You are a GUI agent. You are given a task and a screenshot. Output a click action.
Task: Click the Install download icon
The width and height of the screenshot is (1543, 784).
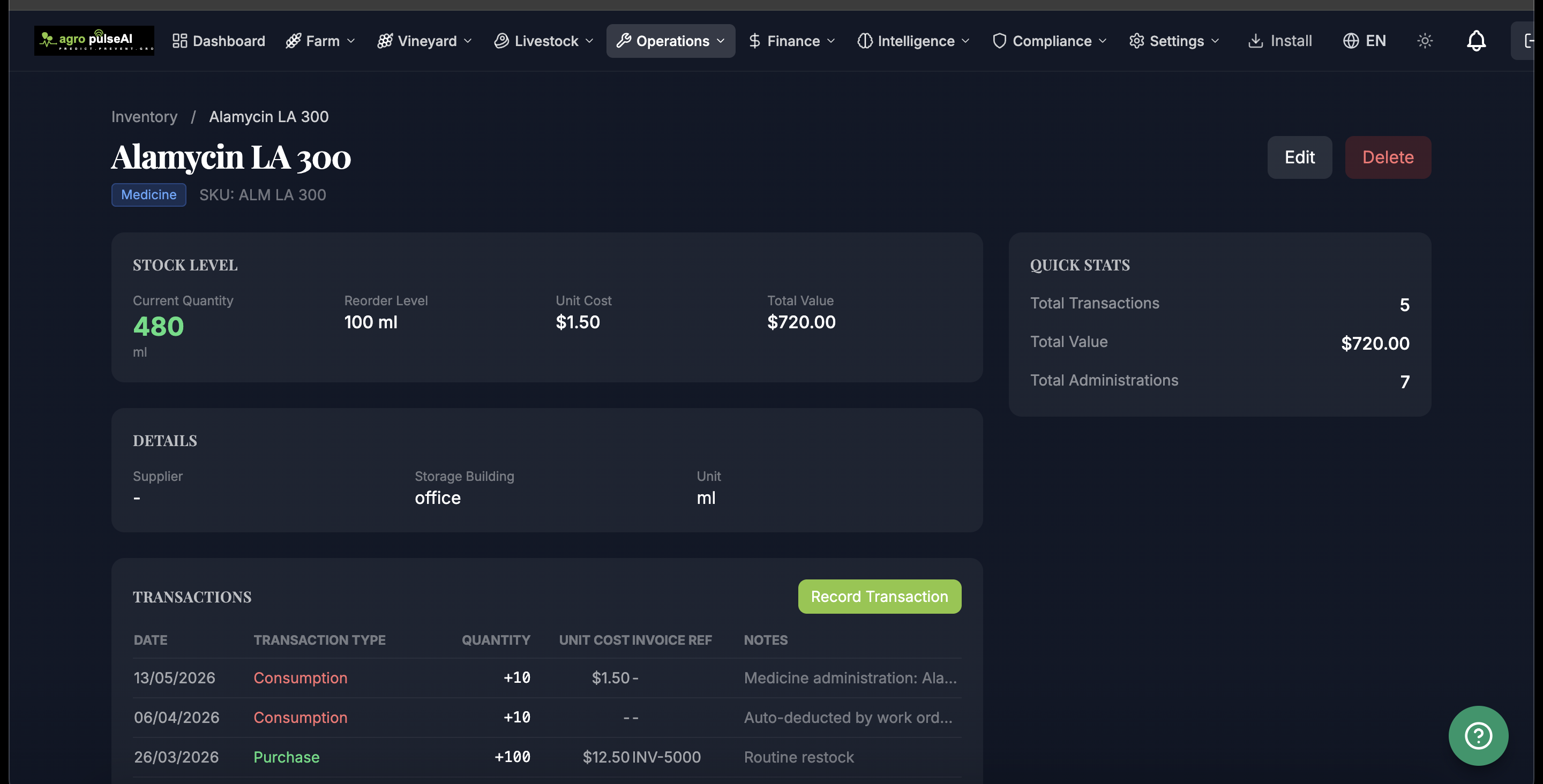click(1255, 41)
